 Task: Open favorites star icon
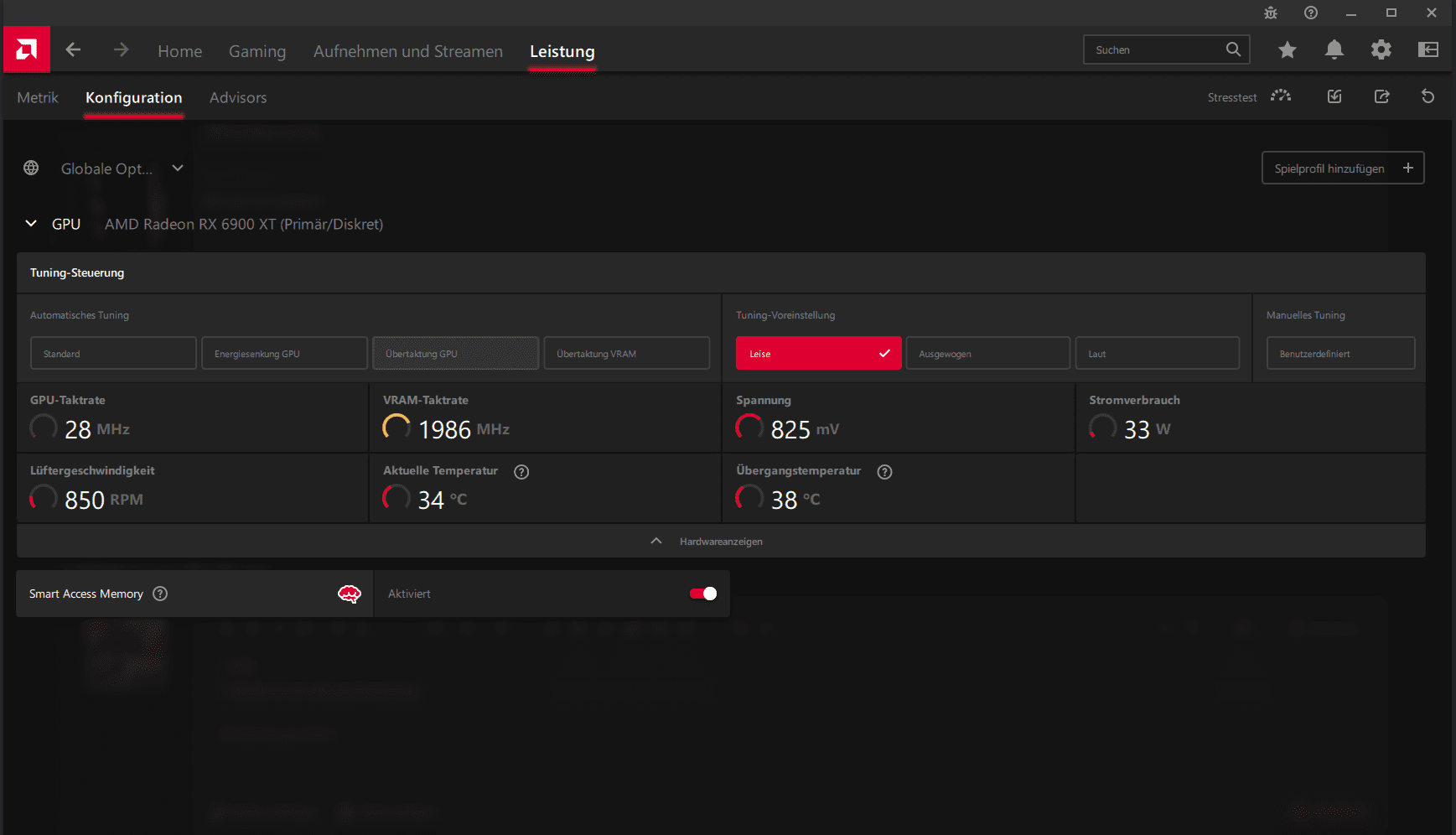tap(1288, 49)
